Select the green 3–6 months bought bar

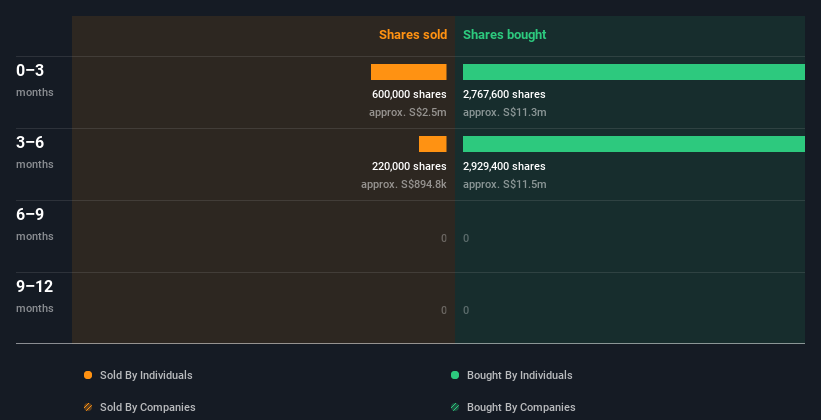tap(634, 144)
